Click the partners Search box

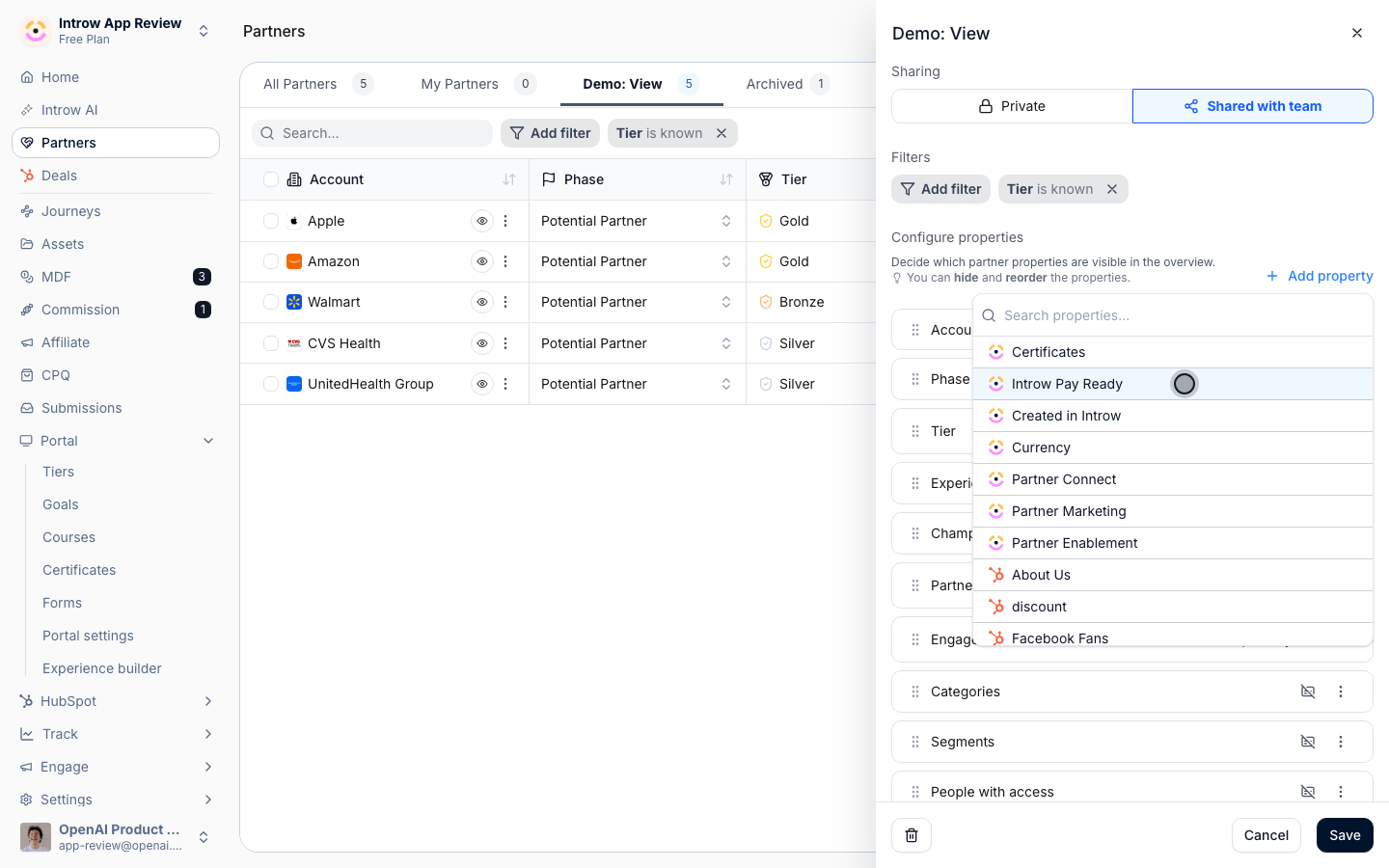[372, 133]
